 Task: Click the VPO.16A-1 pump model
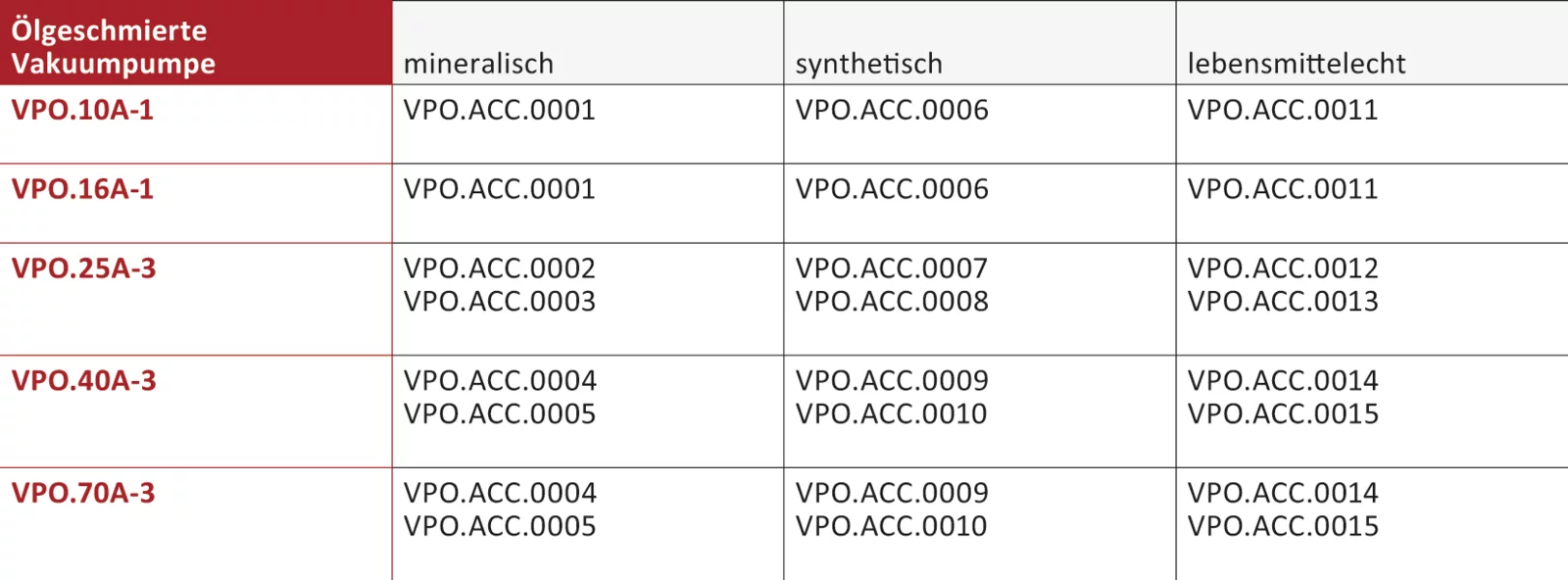(82, 189)
